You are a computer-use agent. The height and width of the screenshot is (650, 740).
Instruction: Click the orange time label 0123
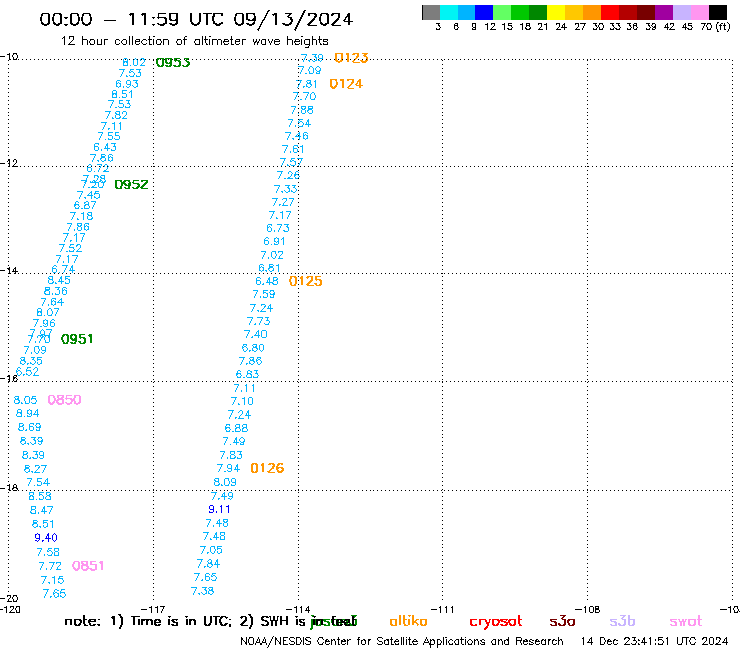[351, 58]
